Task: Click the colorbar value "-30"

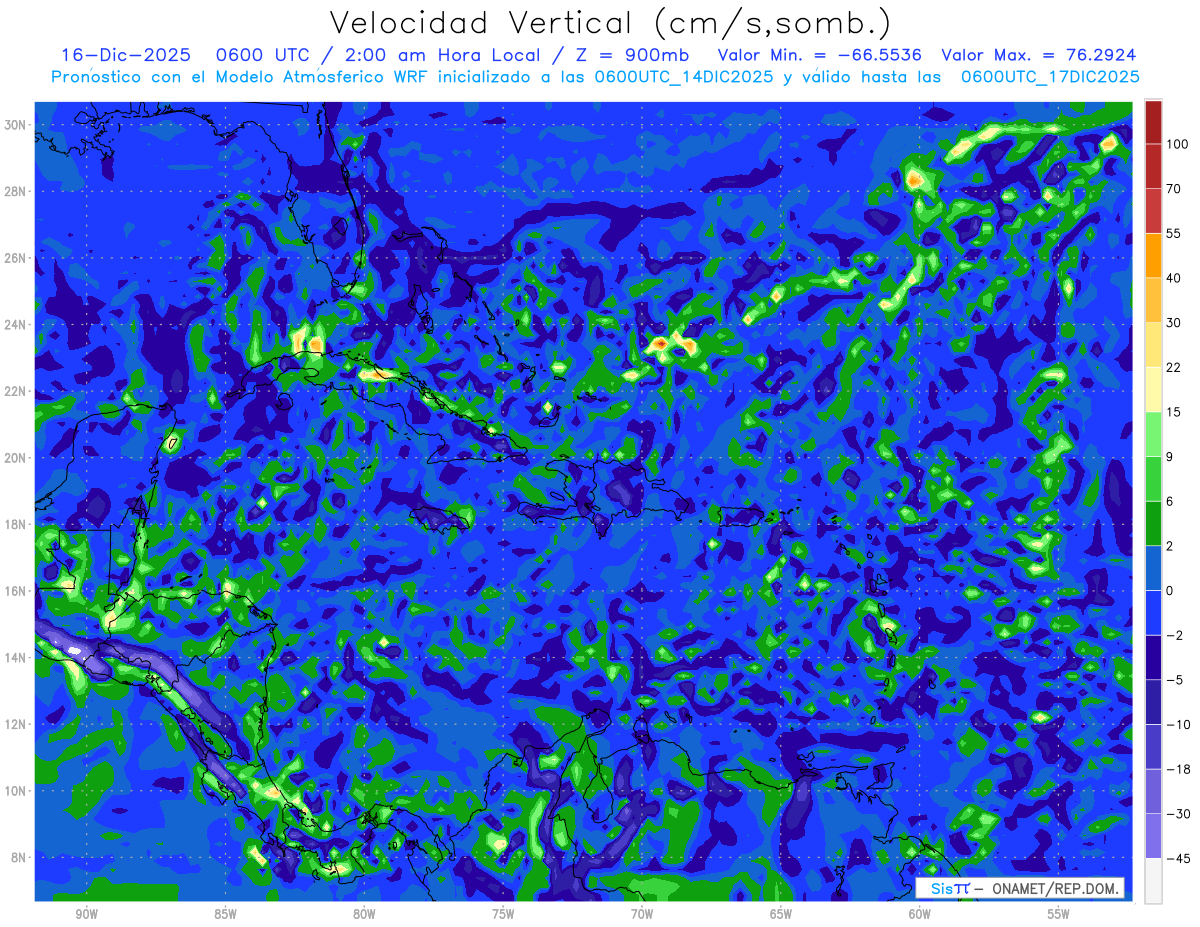Action: coord(1177,814)
